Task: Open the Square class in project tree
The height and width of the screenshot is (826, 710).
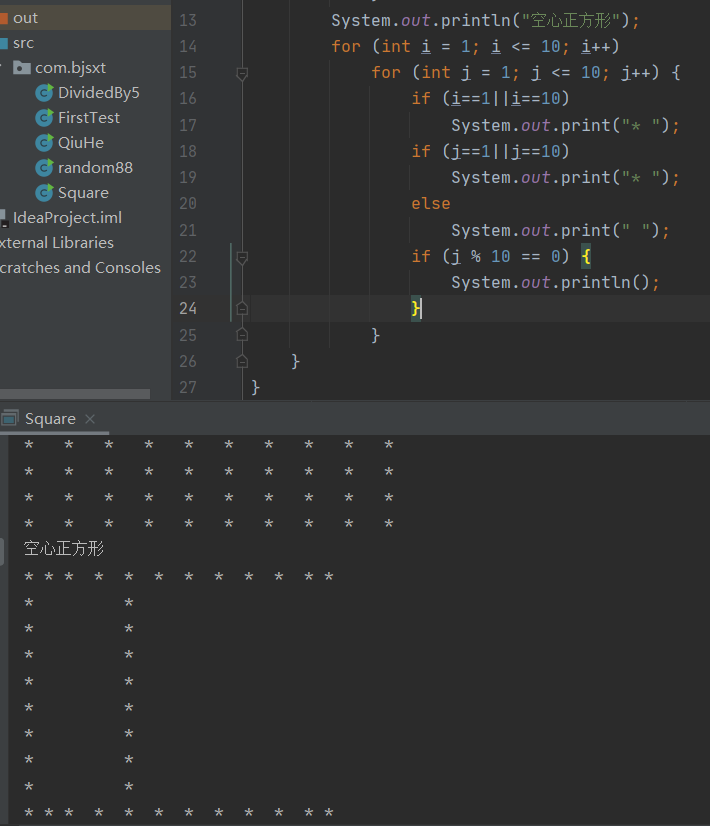Action: point(83,193)
